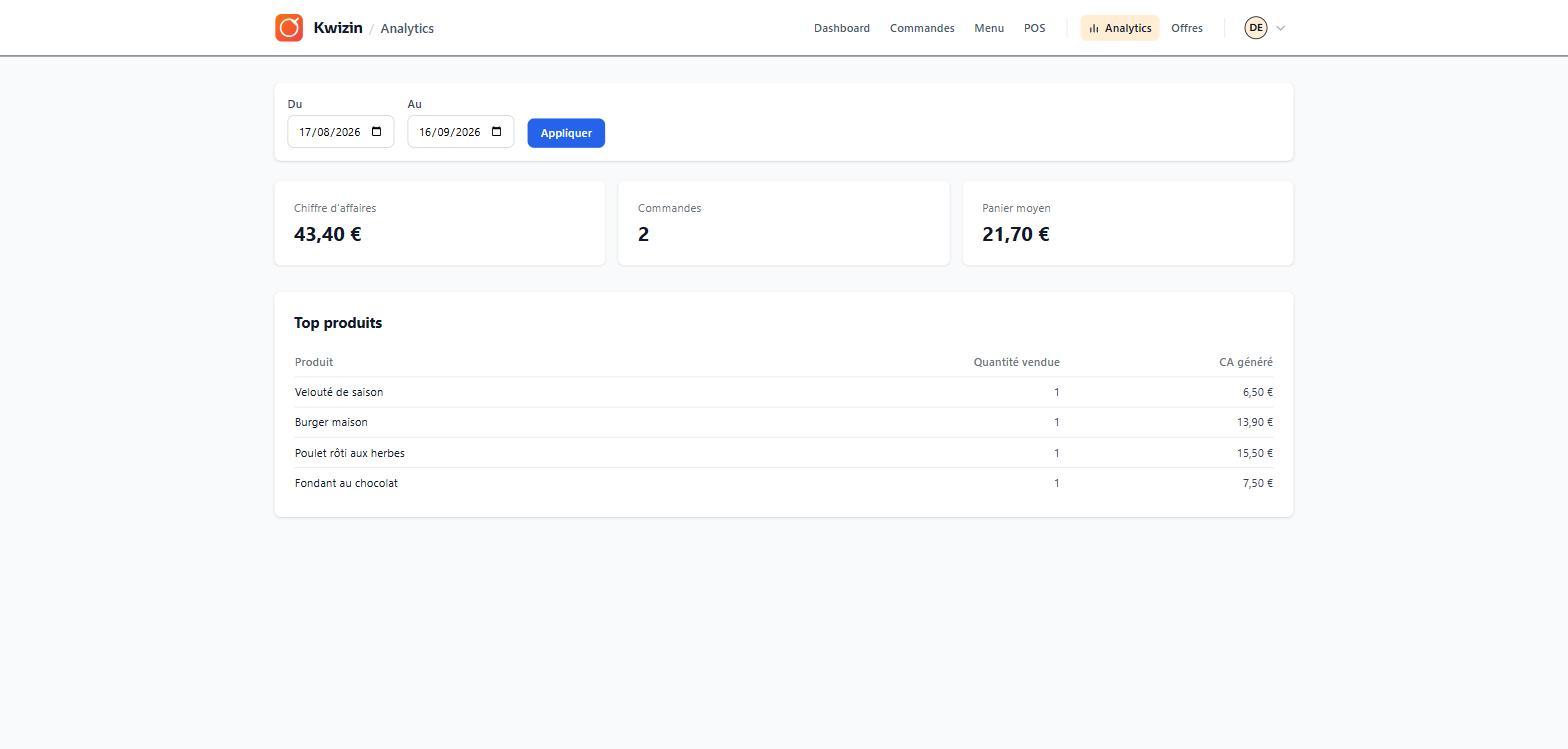Image resolution: width=1568 pixels, height=749 pixels.
Task: Click the 7,50 € revenue cell
Action: point(1258,483)
